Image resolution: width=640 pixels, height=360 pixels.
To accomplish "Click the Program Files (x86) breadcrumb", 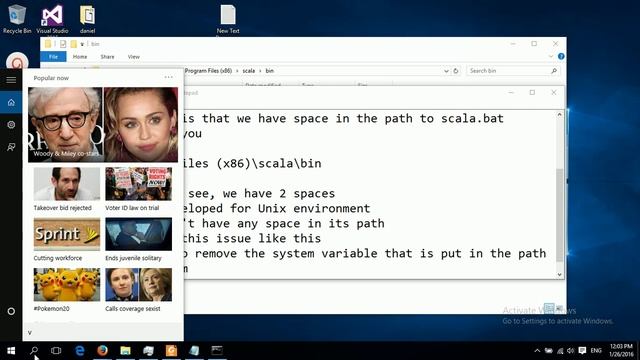I will pyautogui.click(x=209, y=71).
